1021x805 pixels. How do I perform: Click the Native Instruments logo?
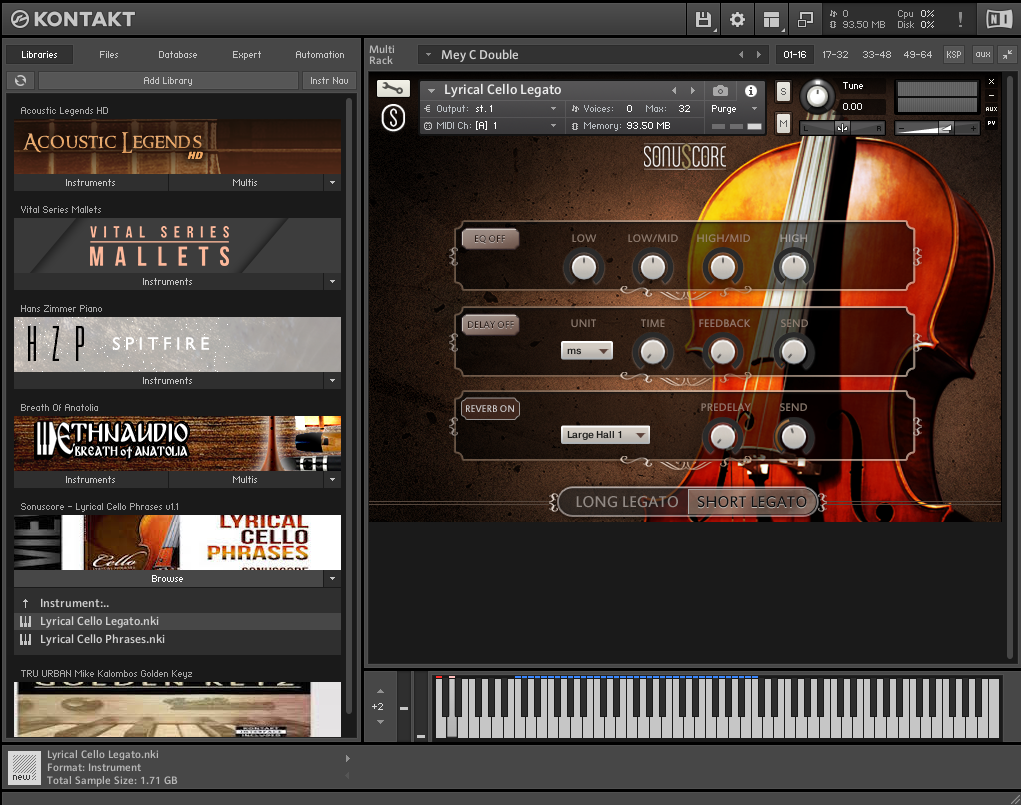tap(999, 20)
